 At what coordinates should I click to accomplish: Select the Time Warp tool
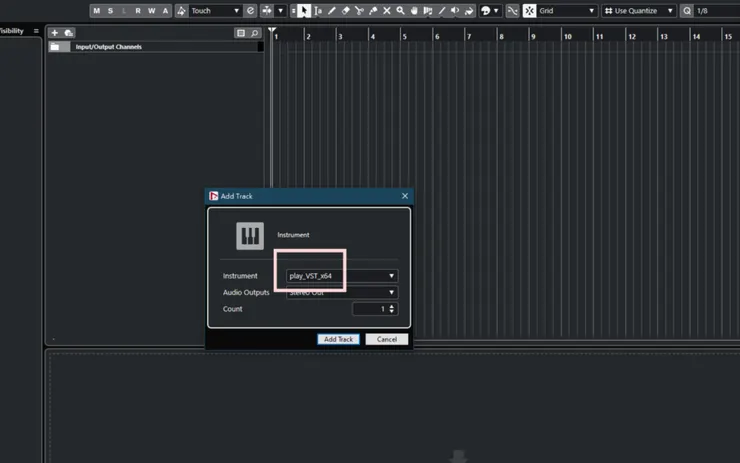click(x=428, y=10)
